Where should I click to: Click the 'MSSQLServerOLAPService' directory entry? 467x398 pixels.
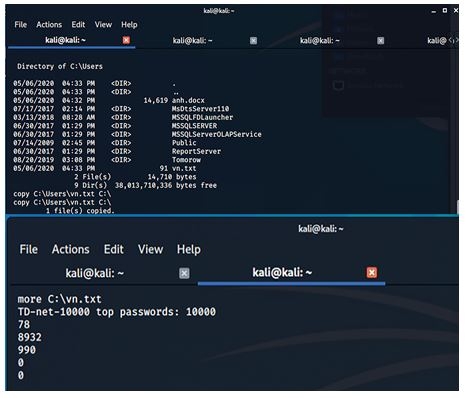pyautogui.click(x=217, y=134)
